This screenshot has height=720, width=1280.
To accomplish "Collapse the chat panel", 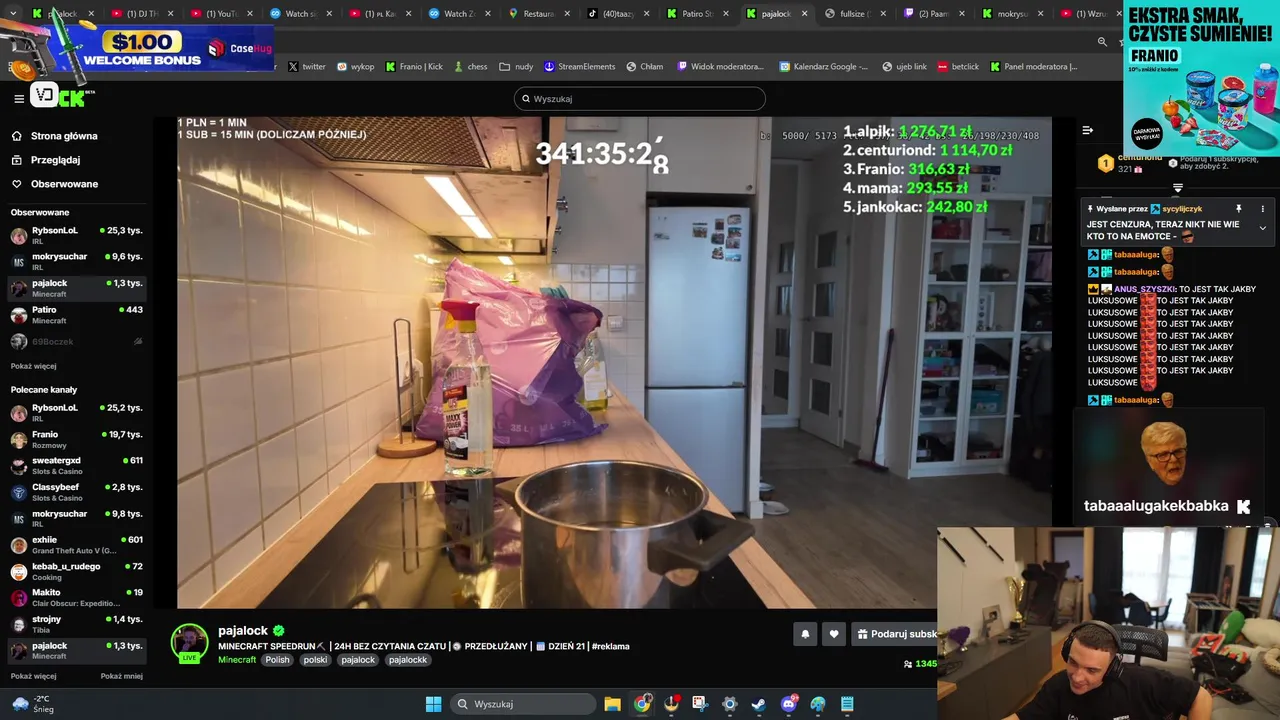I will [x=1088, y=130].
